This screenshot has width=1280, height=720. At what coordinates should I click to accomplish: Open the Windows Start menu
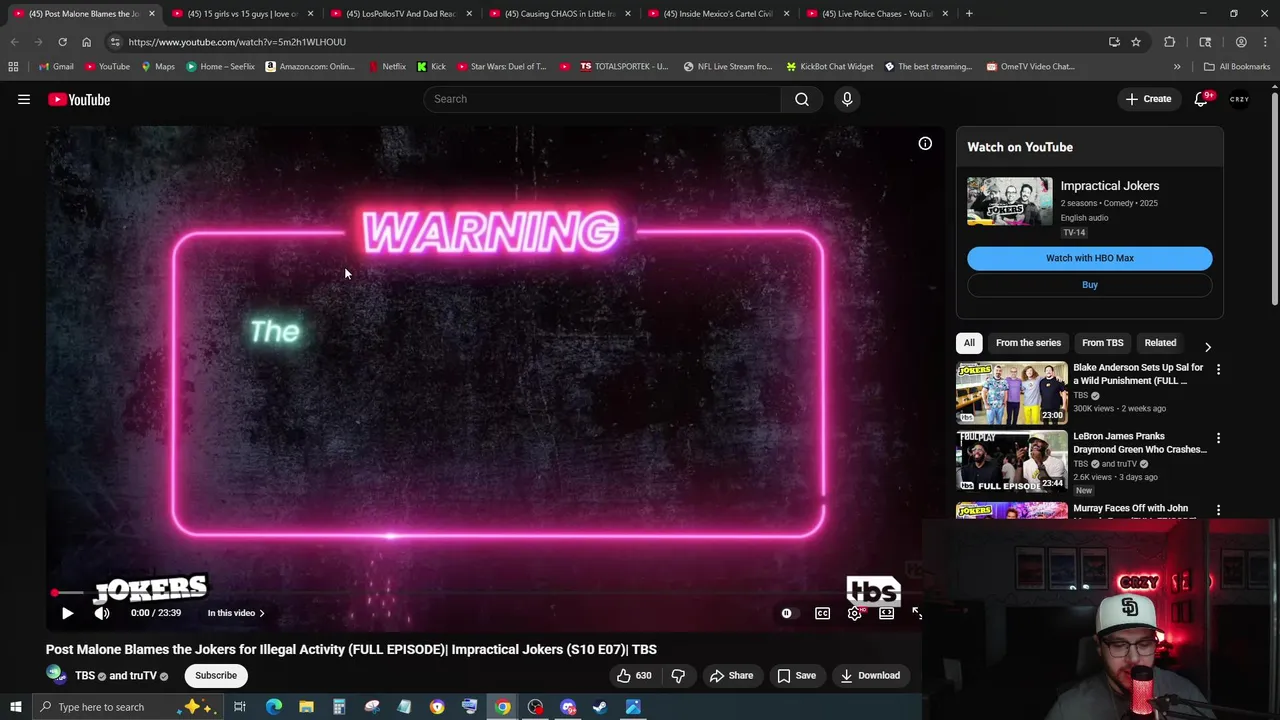coord(15,707)
